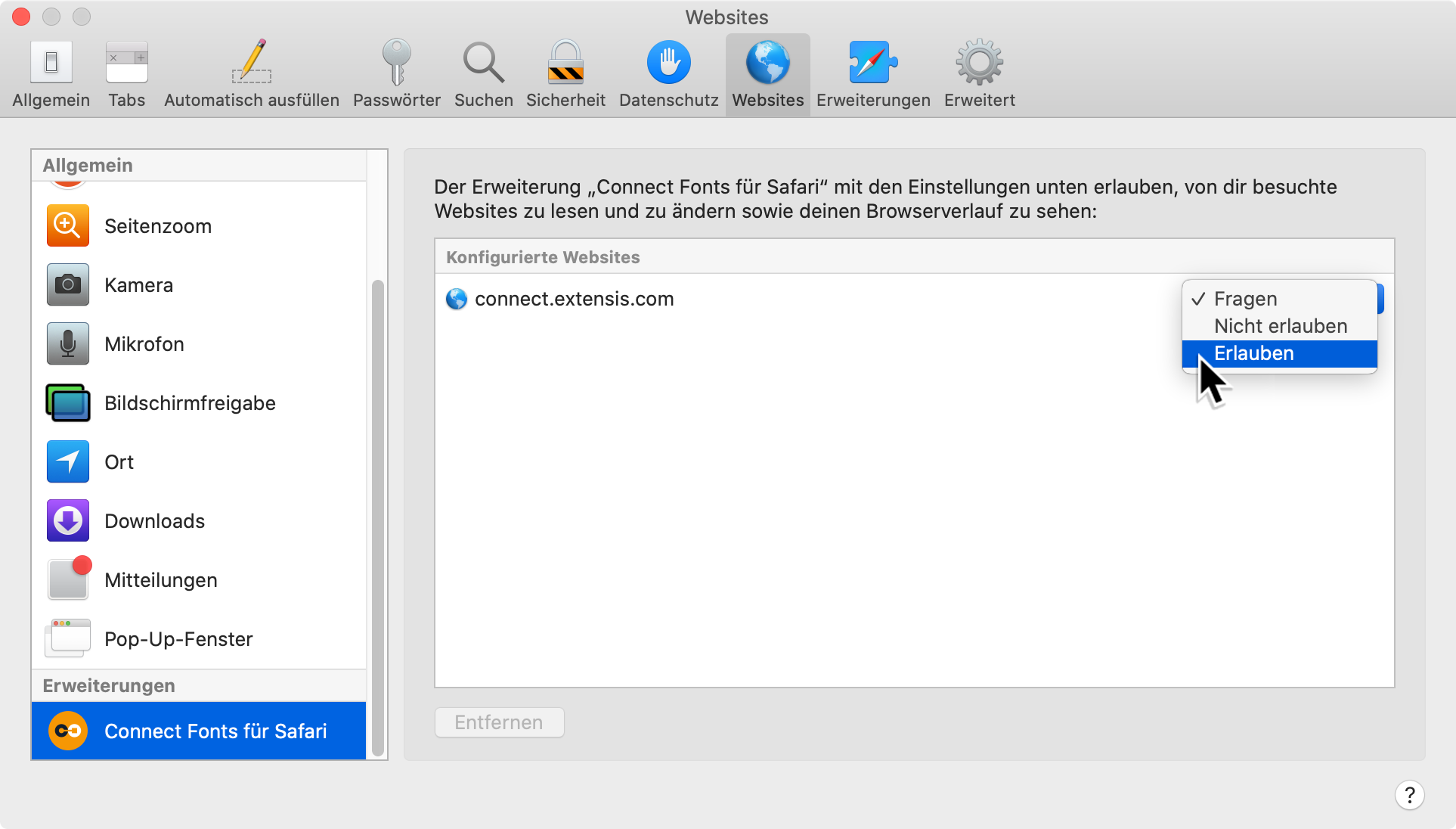Viewport: 1456px width, 829px height.
Task: Click globe icon beside connect.extensis.com
Action: coord(457,299)
